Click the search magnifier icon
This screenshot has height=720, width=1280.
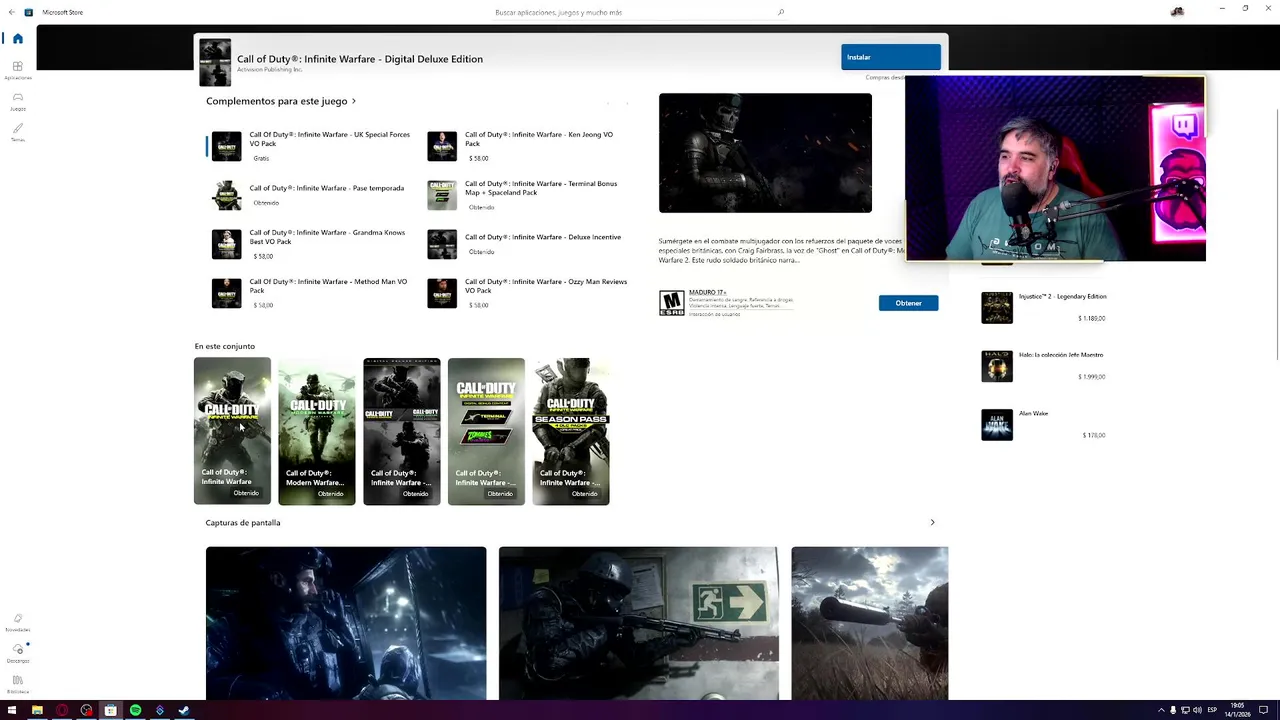tap(781, 12)
